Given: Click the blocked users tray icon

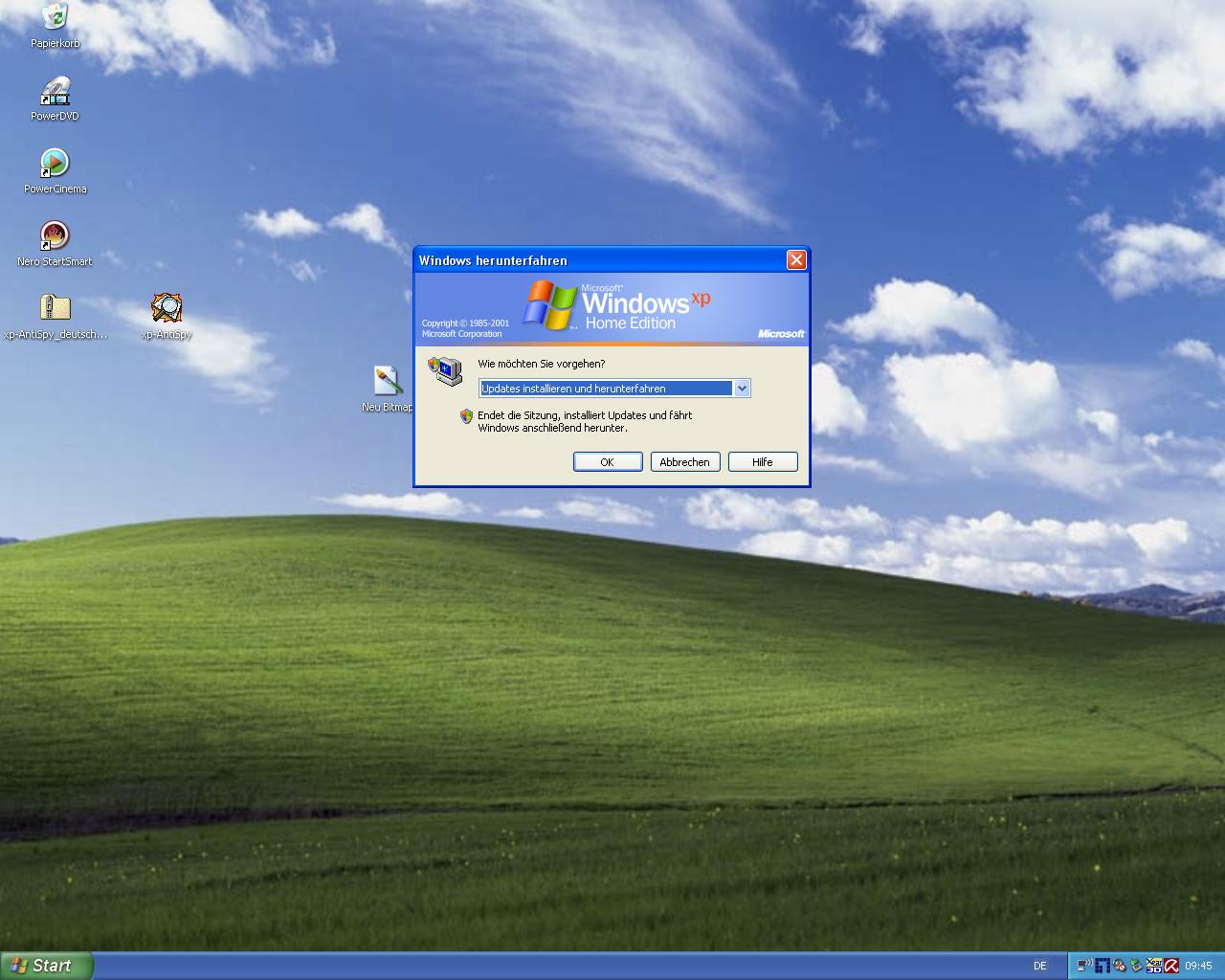Looking at the screenshot, I should pyautogui.click(x=1119, y=966).
